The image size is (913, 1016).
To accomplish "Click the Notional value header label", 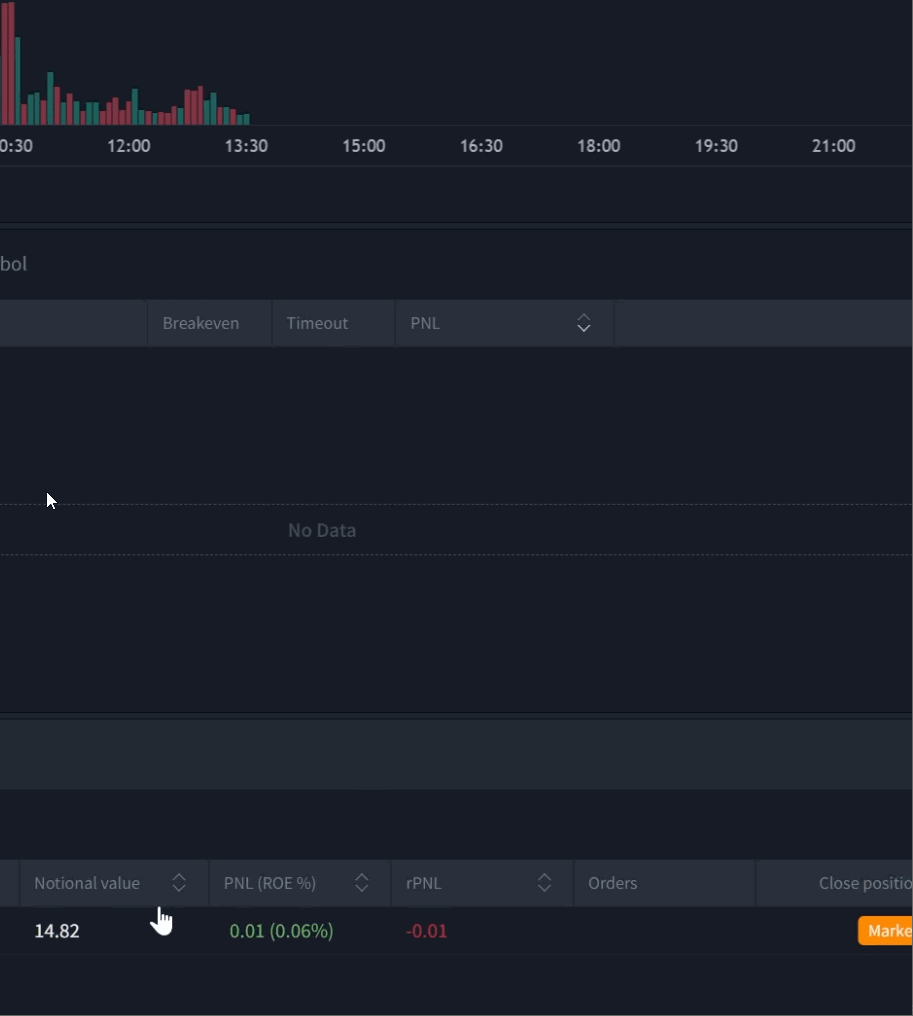I will pos(87,883).
